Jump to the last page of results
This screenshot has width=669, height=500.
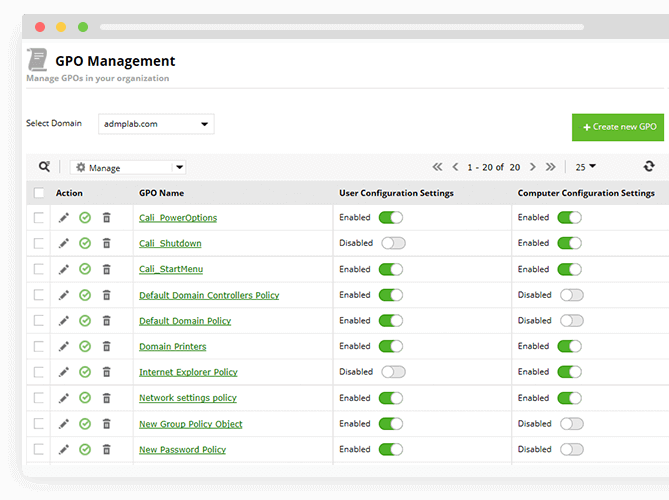550,167
